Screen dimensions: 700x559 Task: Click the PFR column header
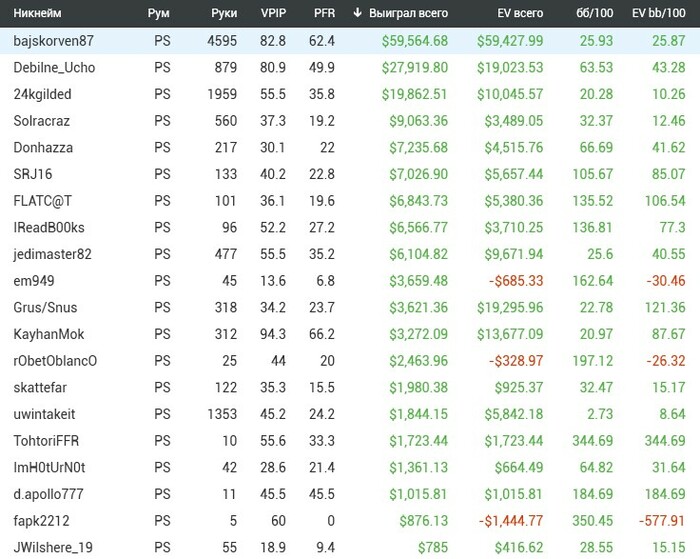(323, 13)
